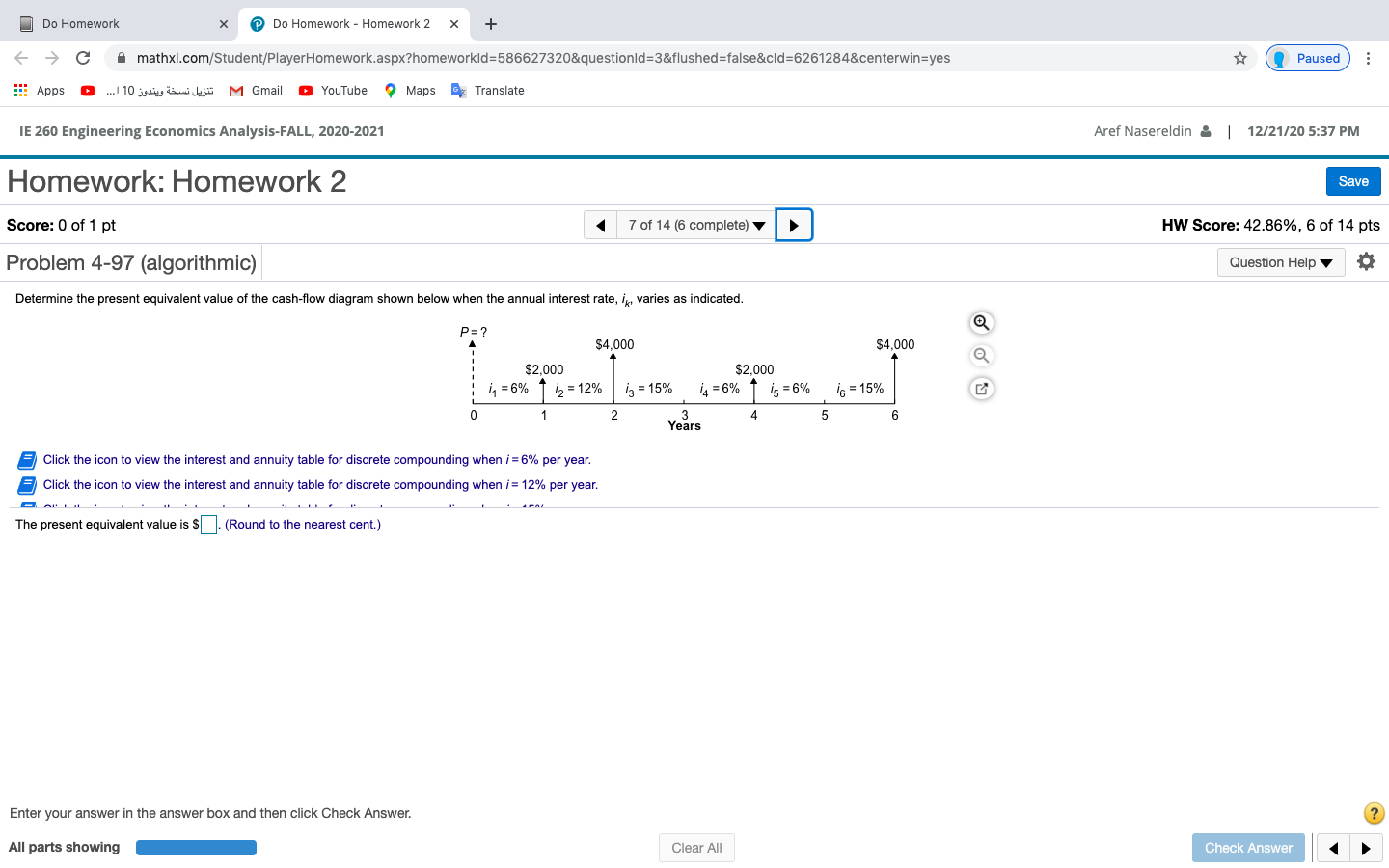Open the Google Apps grid icon
Image resolution: width=1389 pixels, height=868 pixels.
point(19,90)
